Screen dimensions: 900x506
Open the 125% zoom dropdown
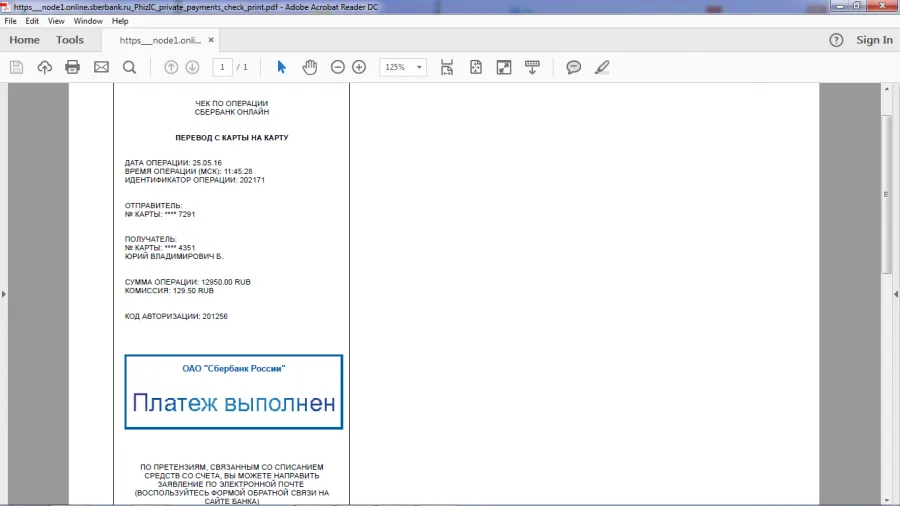(403, 67)
